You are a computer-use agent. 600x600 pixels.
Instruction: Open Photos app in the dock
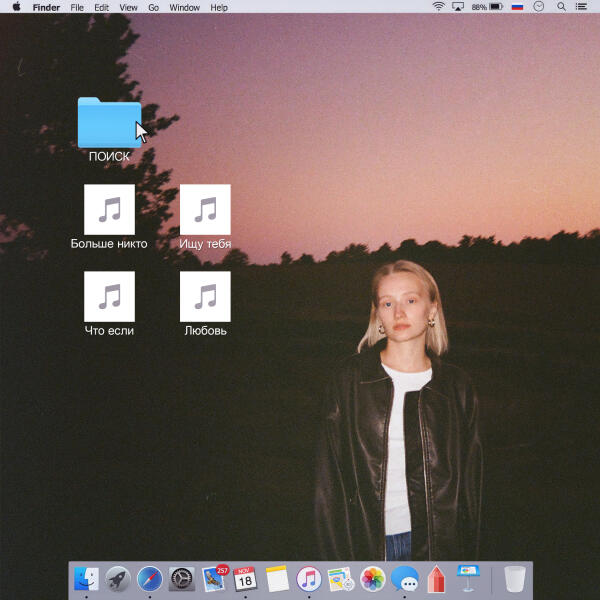pos(372,578)
